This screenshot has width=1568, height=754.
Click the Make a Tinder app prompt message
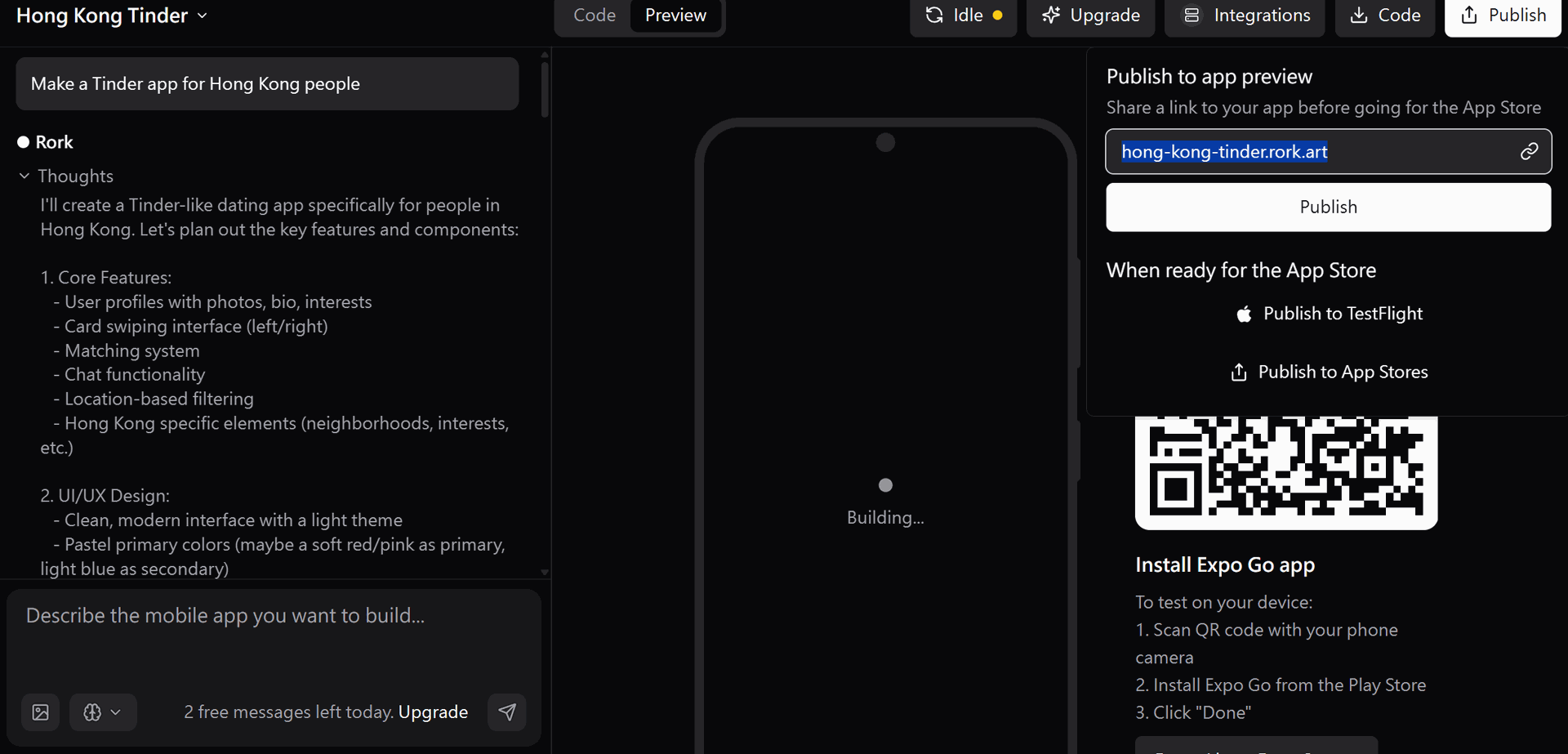coord(267,83)
